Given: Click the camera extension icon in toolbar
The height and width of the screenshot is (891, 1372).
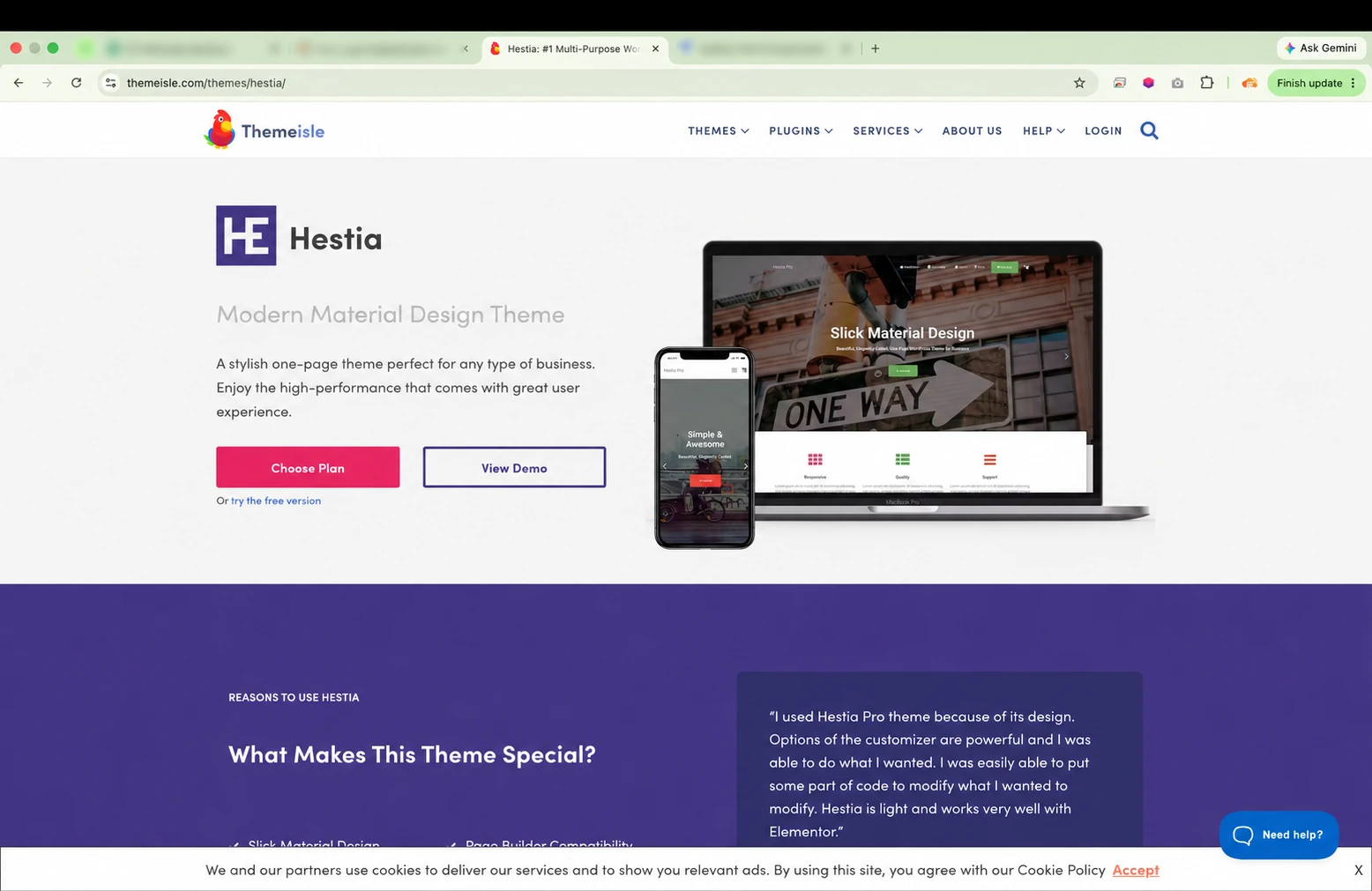Looking at the screenshot, I should coord(1177,83).
